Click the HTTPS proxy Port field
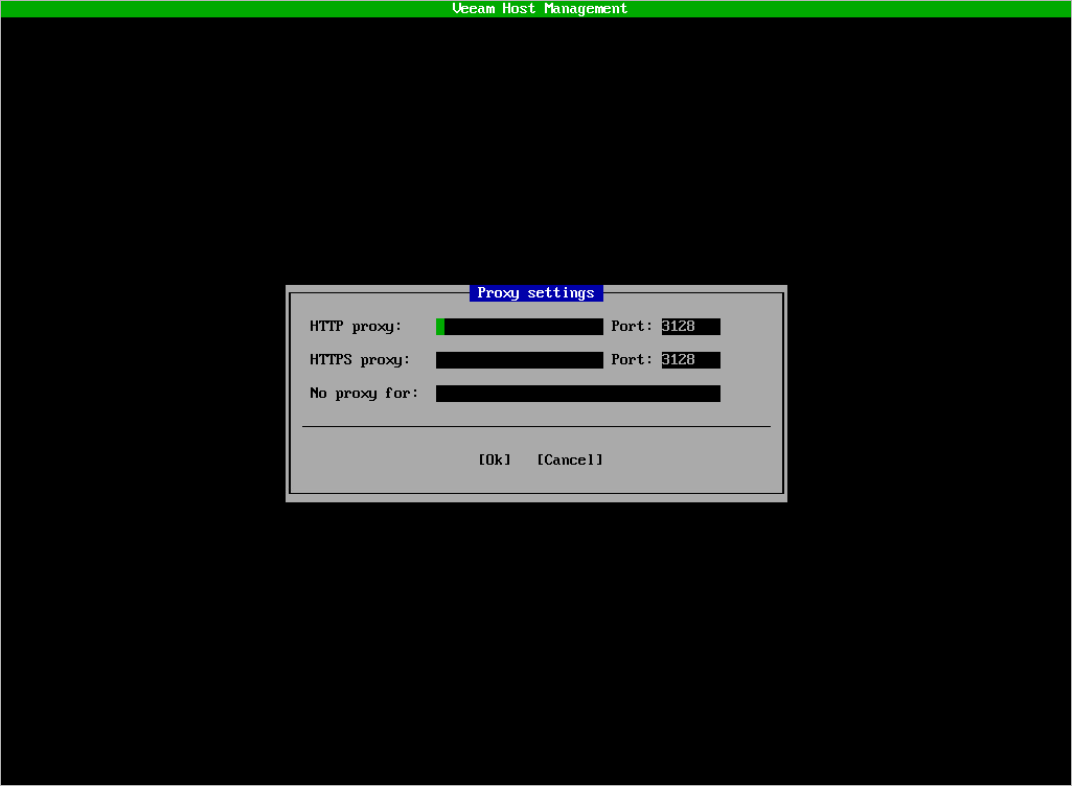Screen dimensions: 1072x786 click(690, 360)
